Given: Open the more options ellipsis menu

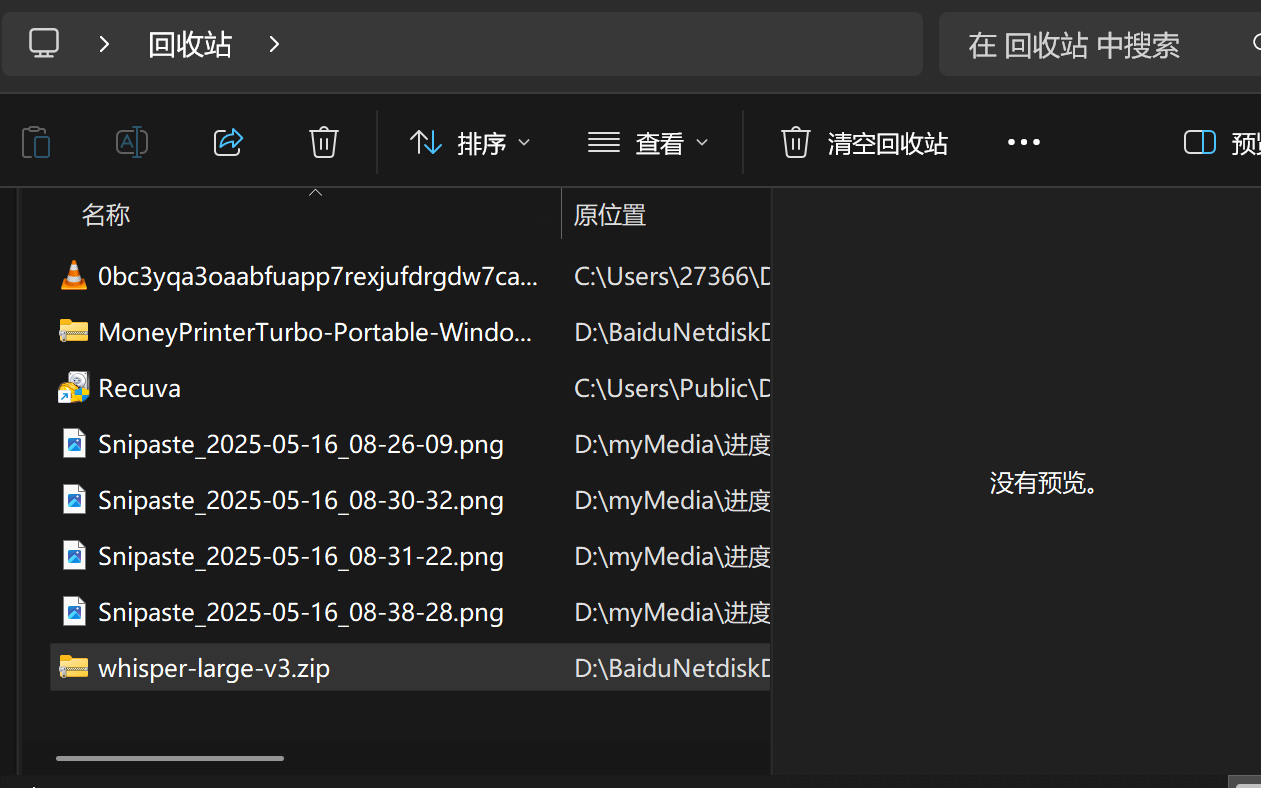Looking at the screenshot, I should [1023, 143].
